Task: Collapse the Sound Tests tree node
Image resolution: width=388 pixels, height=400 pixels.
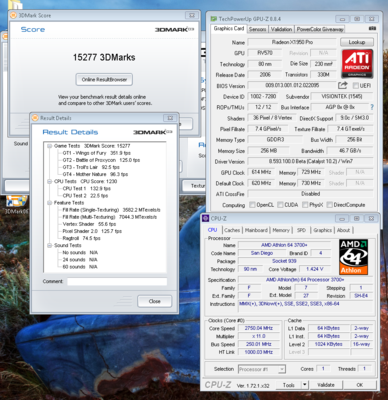Action: (49, 245)
